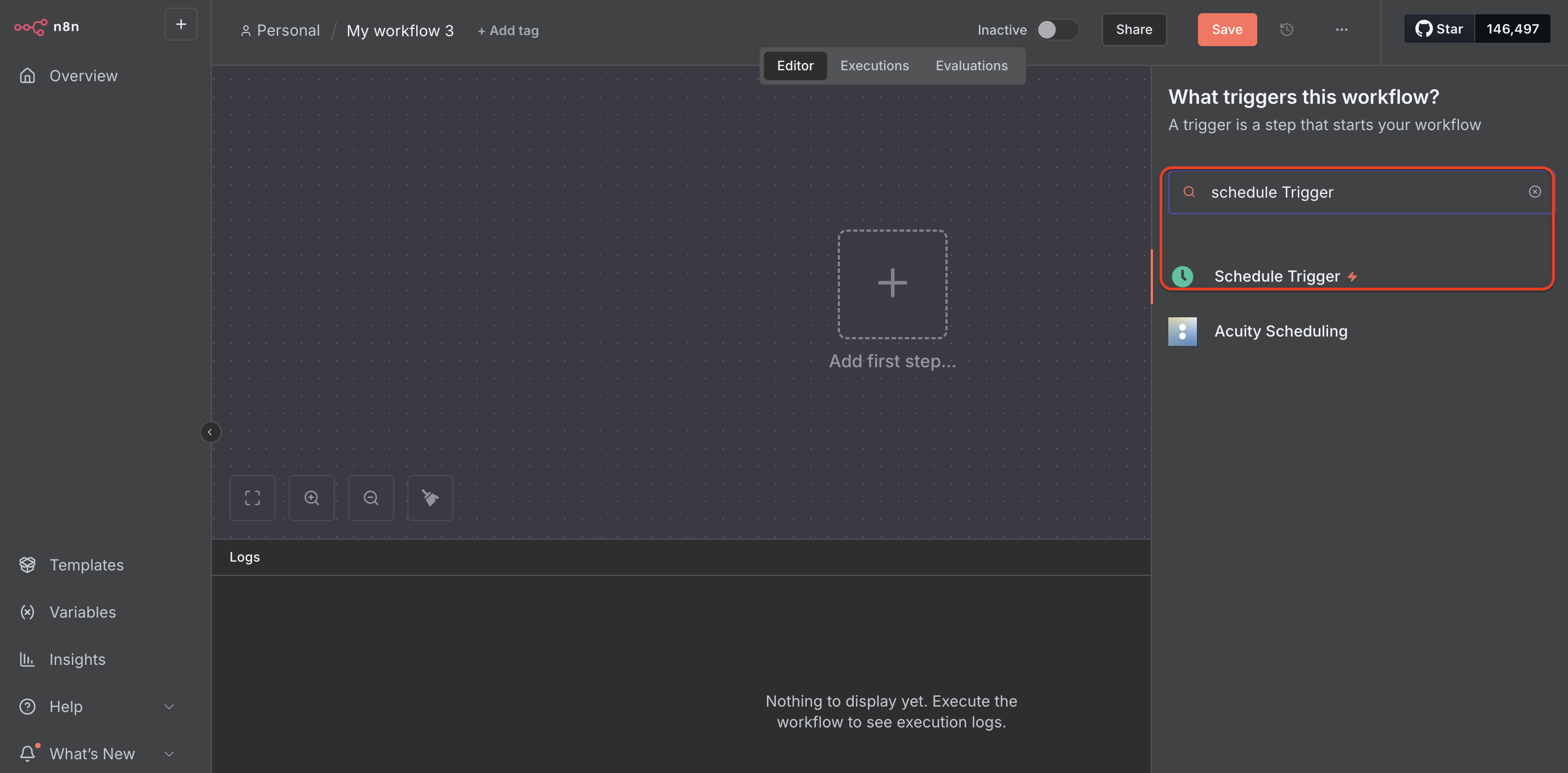Collapse the left sidebar with arrow

210,432
